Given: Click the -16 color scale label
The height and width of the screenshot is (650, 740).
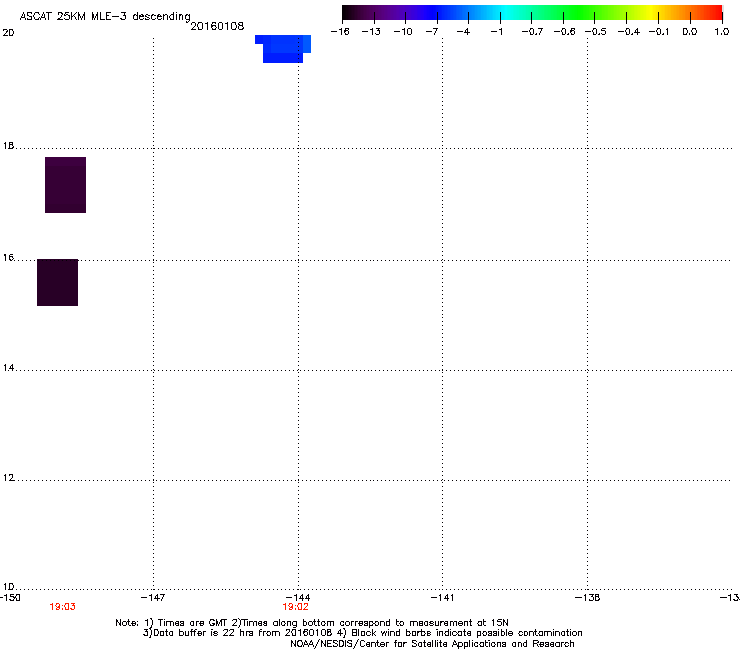Looking at the screenshot, I should pyautogui.click(x=340, y=32).
